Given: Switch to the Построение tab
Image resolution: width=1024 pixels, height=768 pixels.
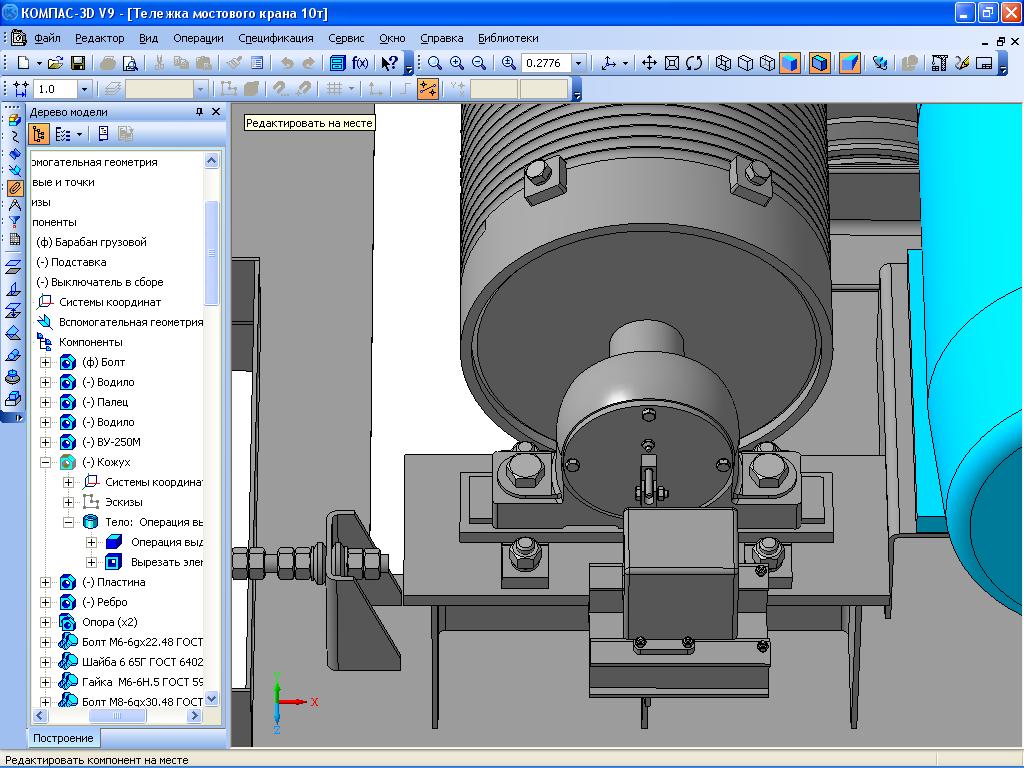Looking at the screenshot, I should click(63, 738).
